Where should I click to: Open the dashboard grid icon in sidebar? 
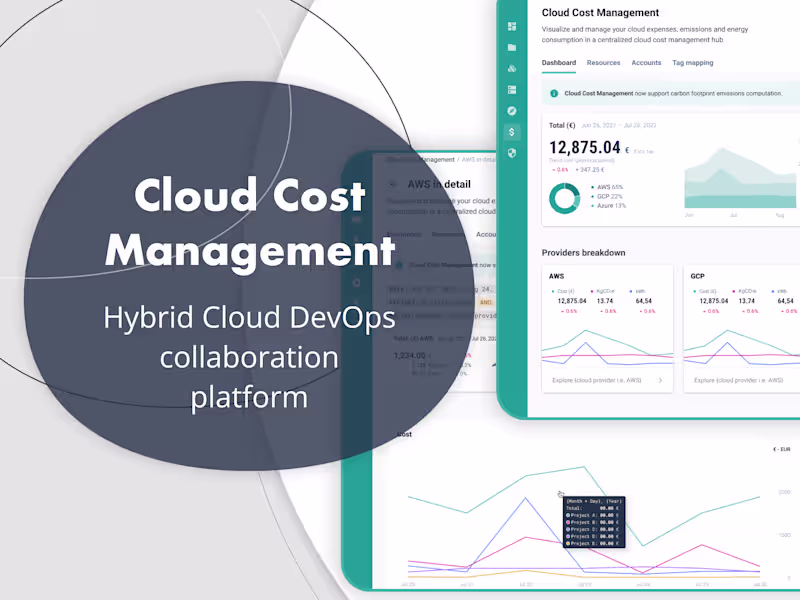click(513, 27)
